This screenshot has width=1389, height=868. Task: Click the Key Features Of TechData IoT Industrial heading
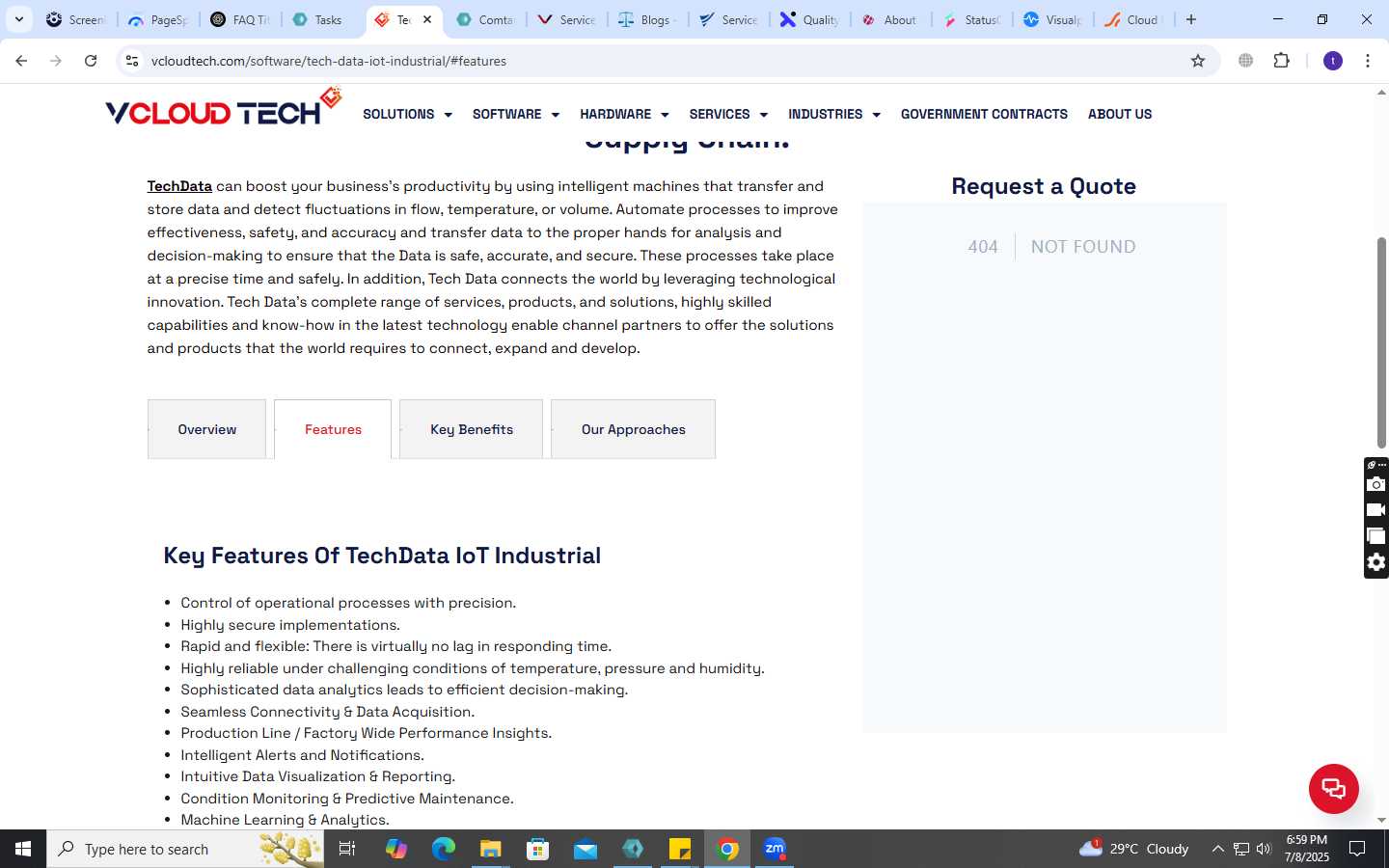(x=382, y=556)
